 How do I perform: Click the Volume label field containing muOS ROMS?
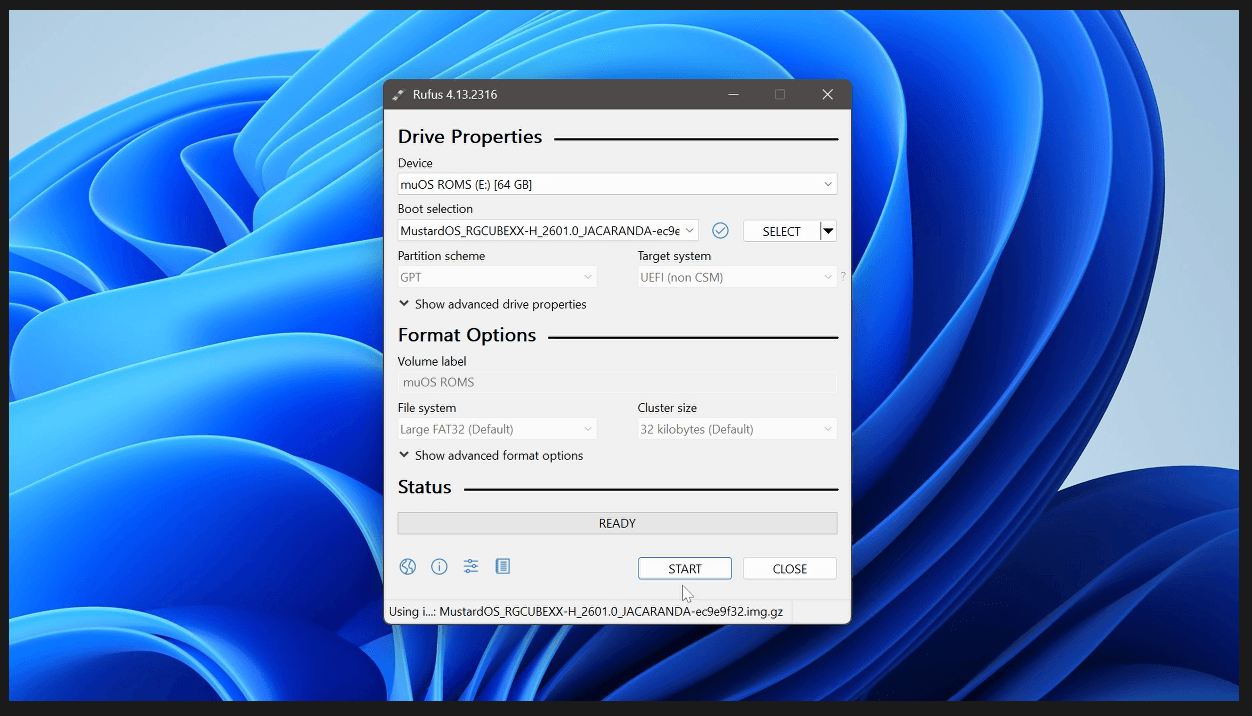(x=617, y=382)
